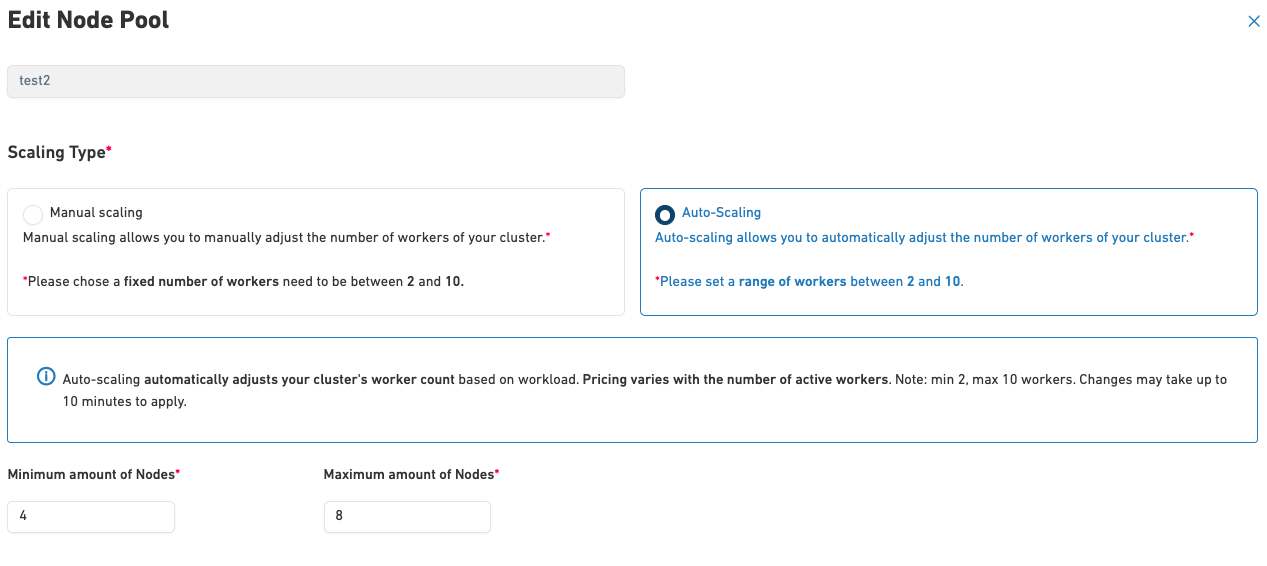Click the "Minimum amount of Nodes" label
Screen dimensions: 1267x566
pos(90,474)
